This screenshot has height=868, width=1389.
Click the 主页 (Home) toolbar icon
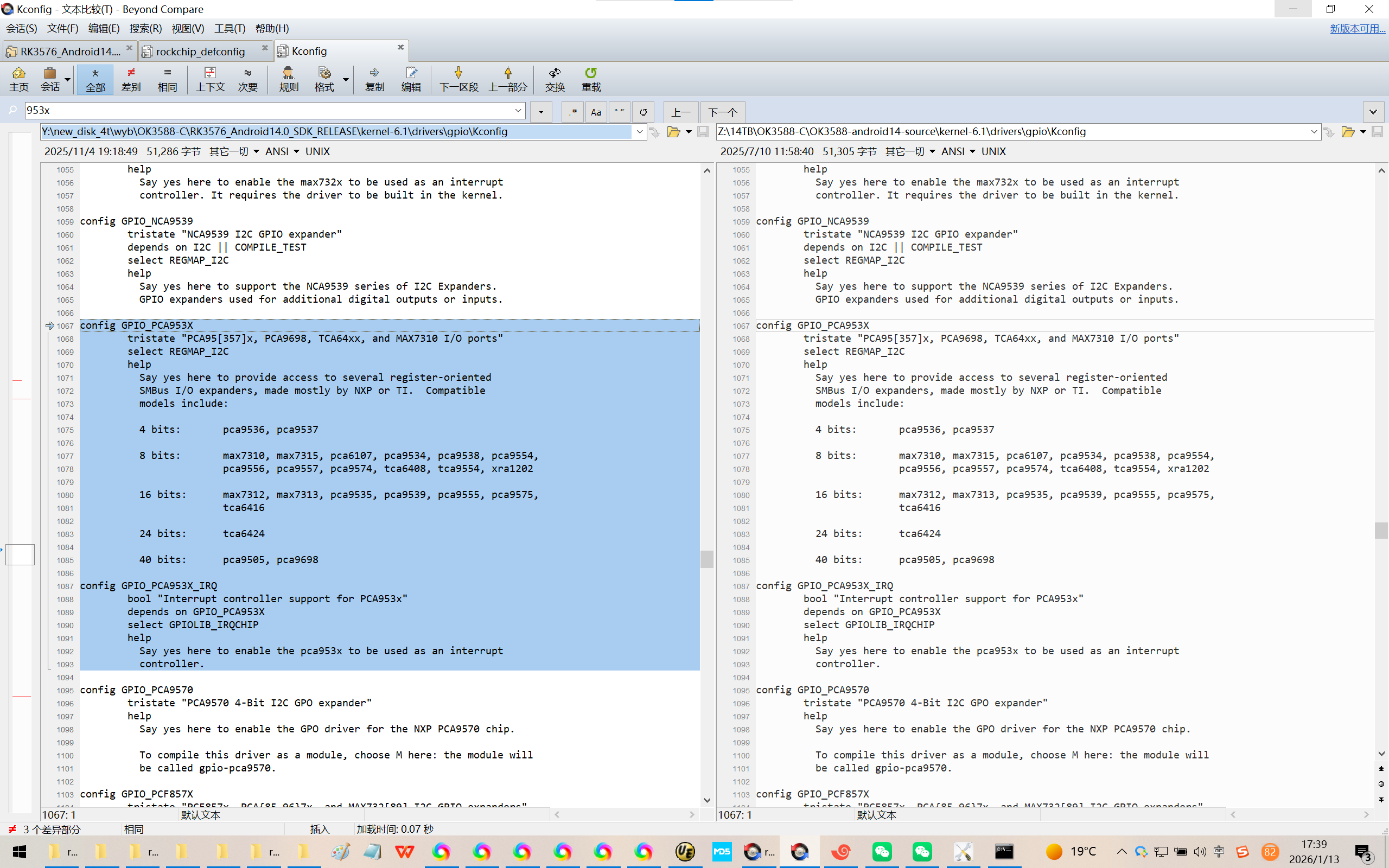pos(19,79)
